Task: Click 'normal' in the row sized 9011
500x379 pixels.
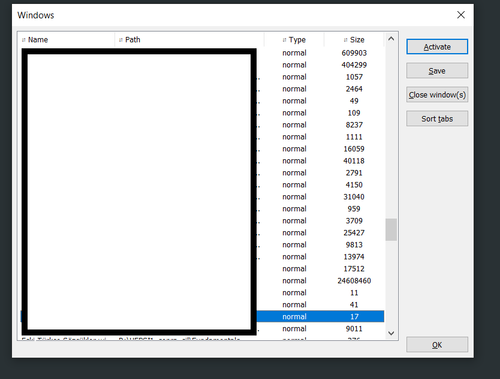Action: pyautogui.click(x=294, y=329)
